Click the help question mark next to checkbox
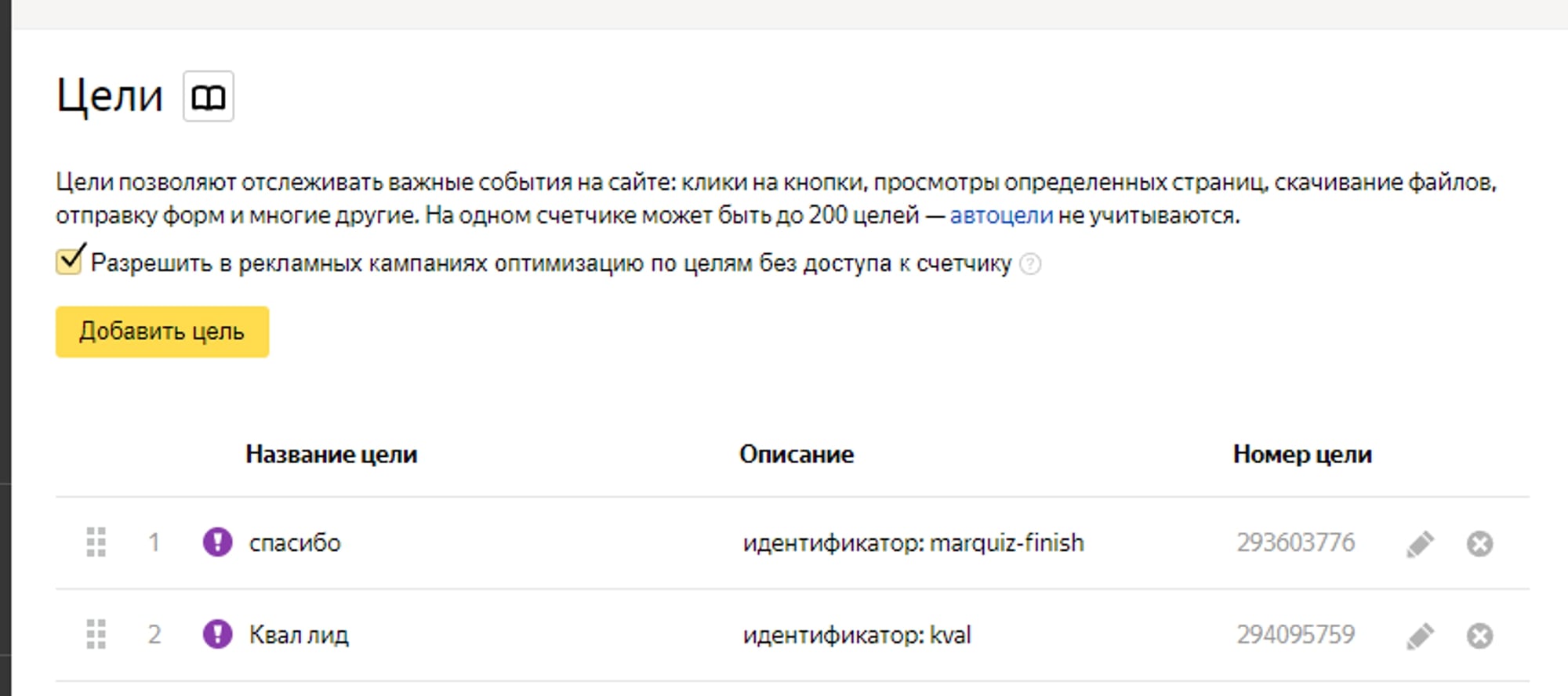 coord(1030,264)
